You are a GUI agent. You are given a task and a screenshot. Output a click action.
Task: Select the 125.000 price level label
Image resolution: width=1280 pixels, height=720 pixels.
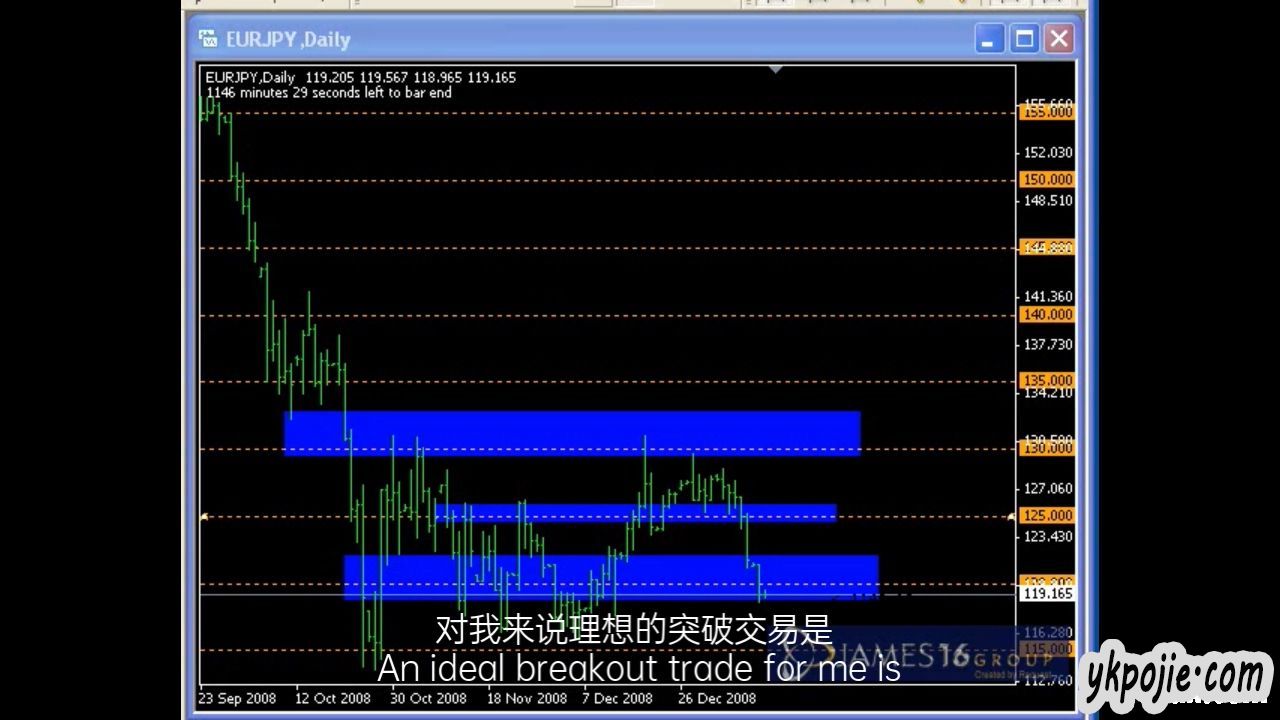click(1046, 516)
